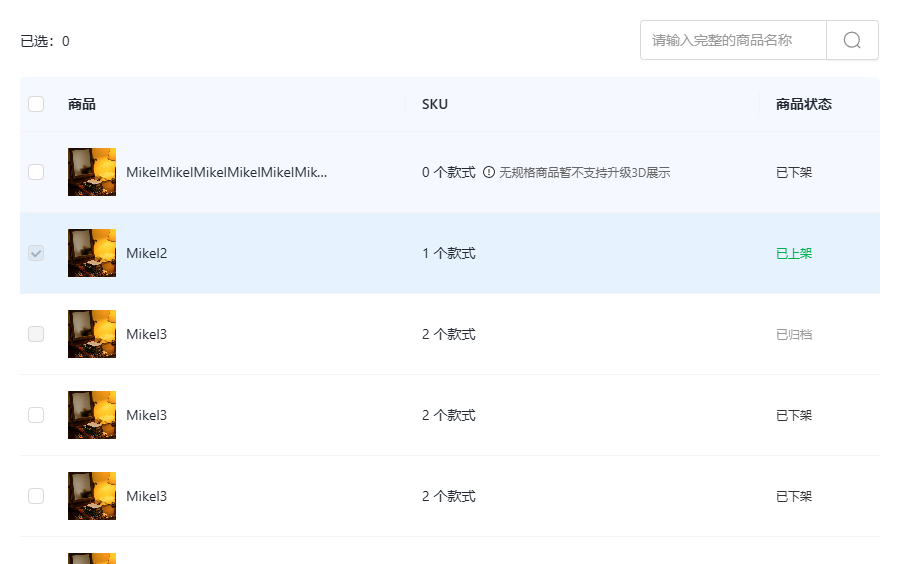Check the box for MikelMikelMikel... product row
908x564 pixels.
(36, 172)
